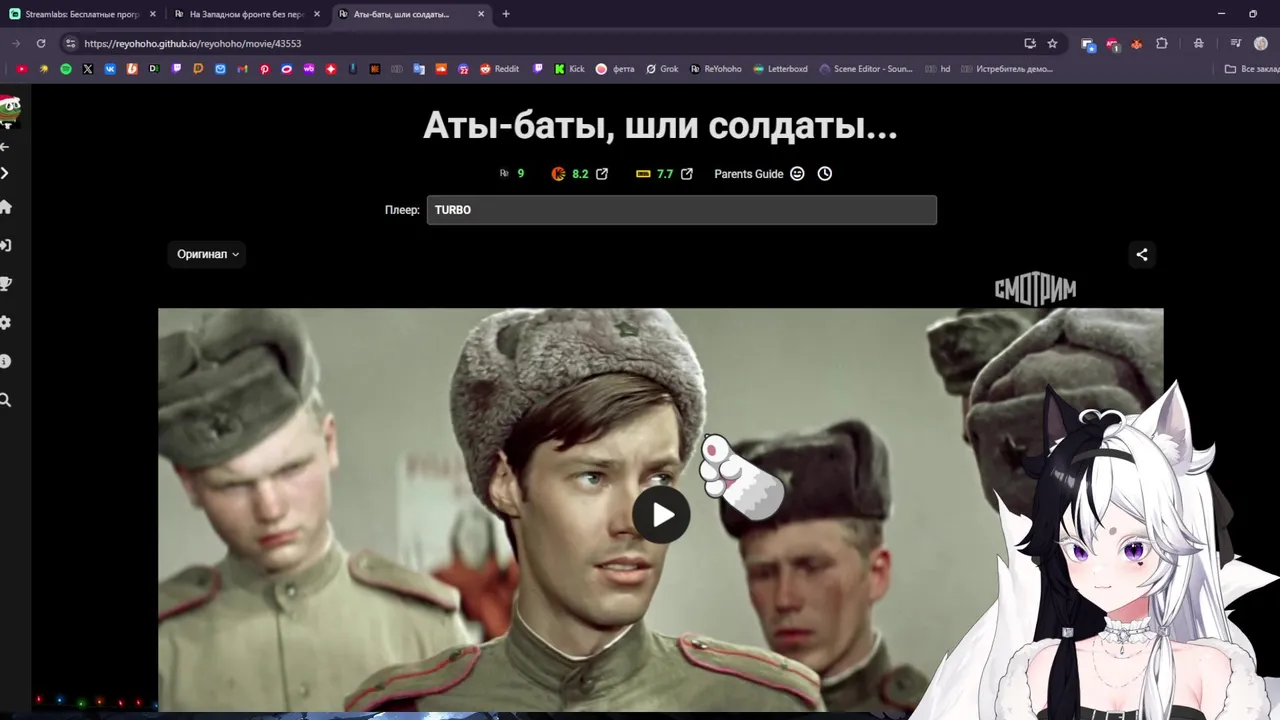Open the Оригинал dropdown

pos(208,254)
